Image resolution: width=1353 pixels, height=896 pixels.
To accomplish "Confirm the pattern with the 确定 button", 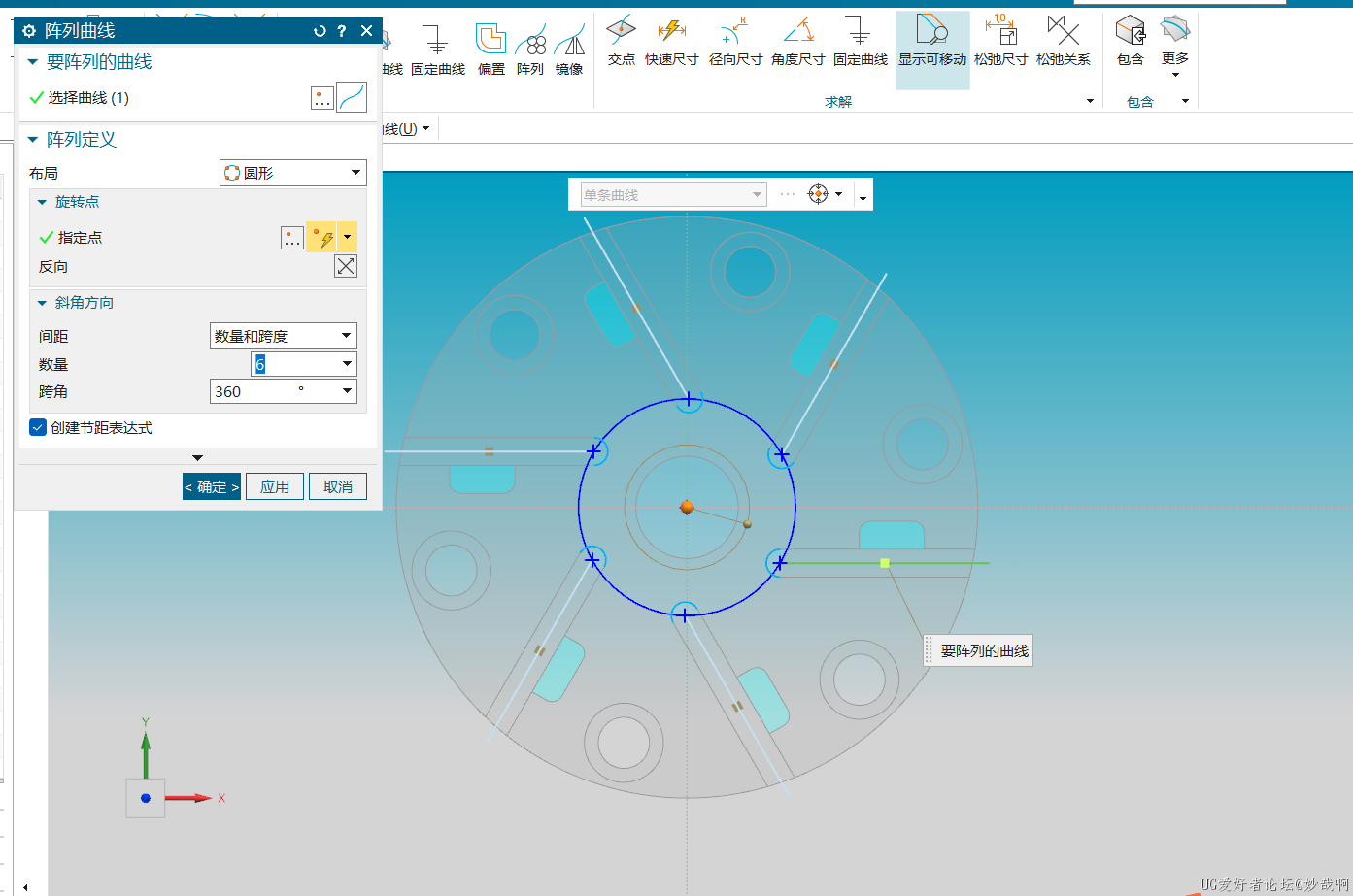I will [x=212, y=486].
